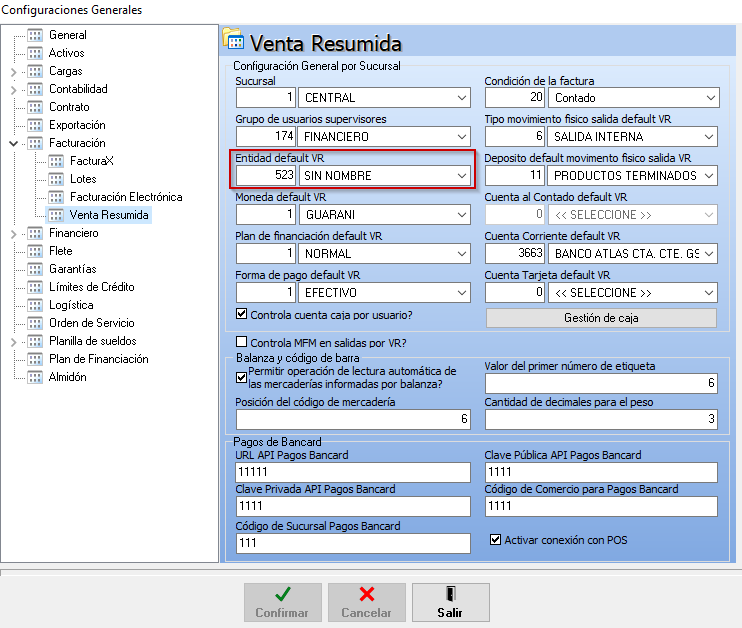Expand the Planilla de sueldos node

(13, 342)
